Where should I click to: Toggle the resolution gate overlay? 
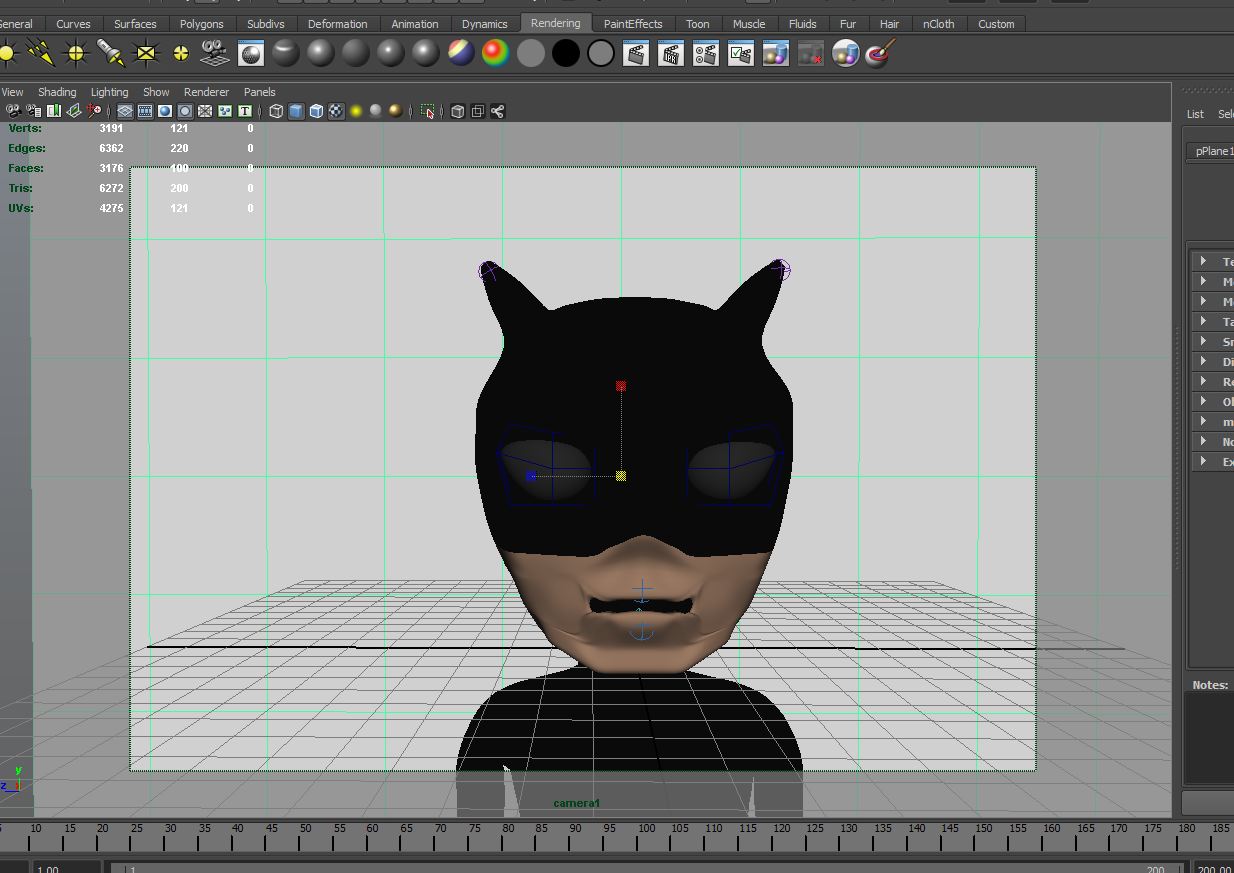pyautogui.click(x=165, y=111)
